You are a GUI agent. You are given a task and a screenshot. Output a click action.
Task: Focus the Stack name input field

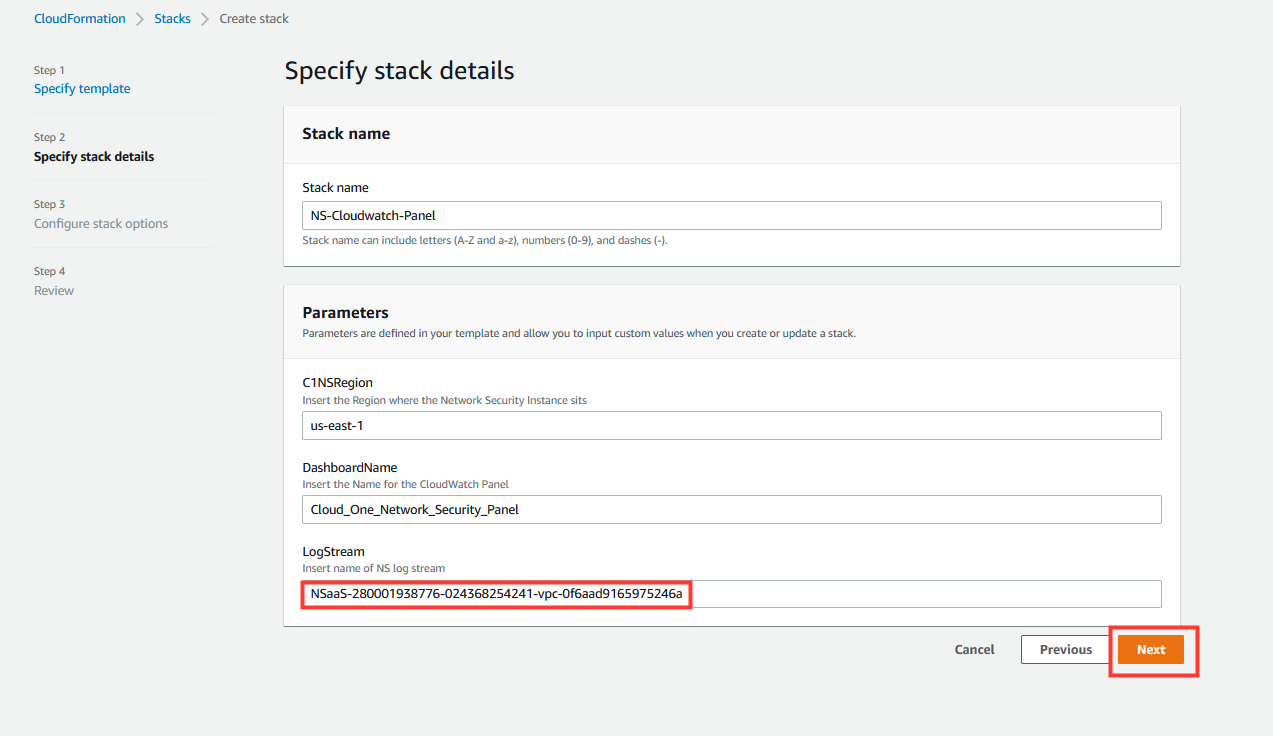732,215
